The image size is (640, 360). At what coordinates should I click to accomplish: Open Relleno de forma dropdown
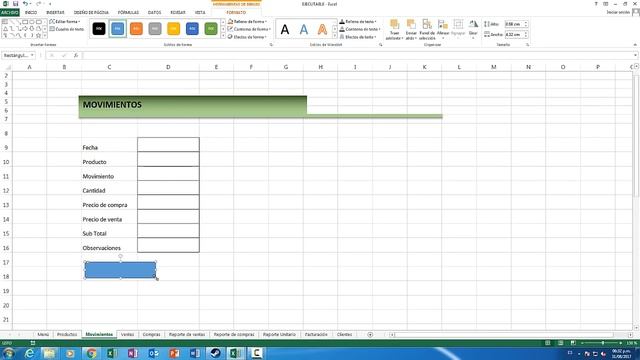click(x=248, y=21)
